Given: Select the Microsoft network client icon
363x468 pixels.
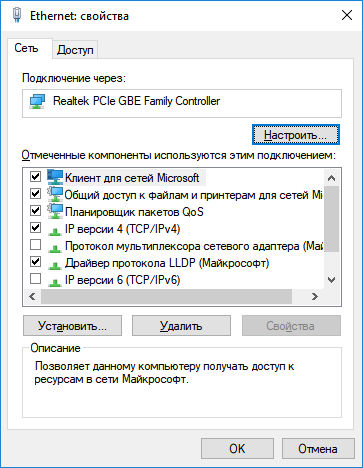Looking at the screenshot, I should (55, 177).
